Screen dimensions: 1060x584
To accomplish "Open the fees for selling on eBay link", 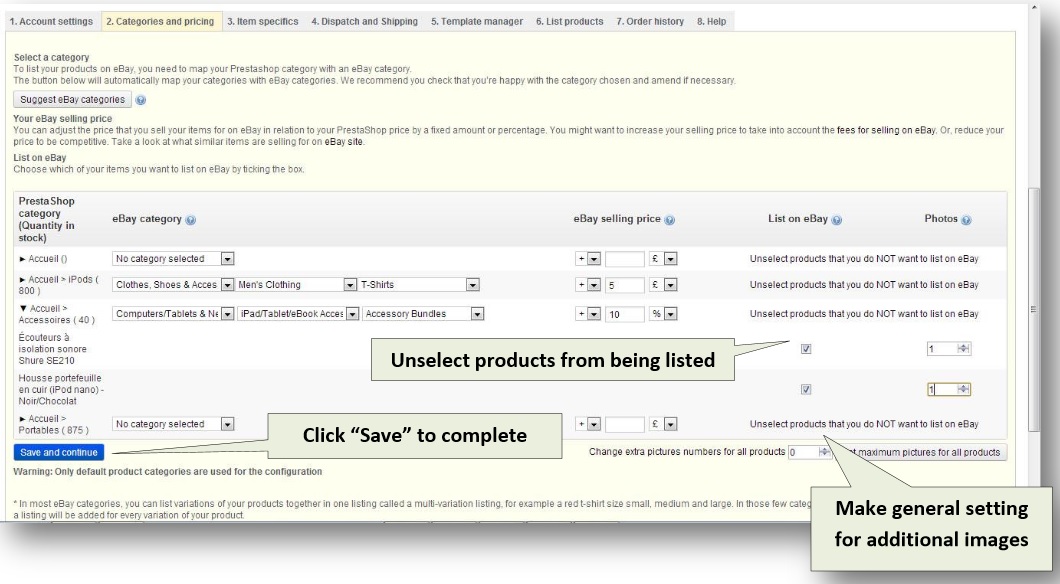I will [886, 130].
